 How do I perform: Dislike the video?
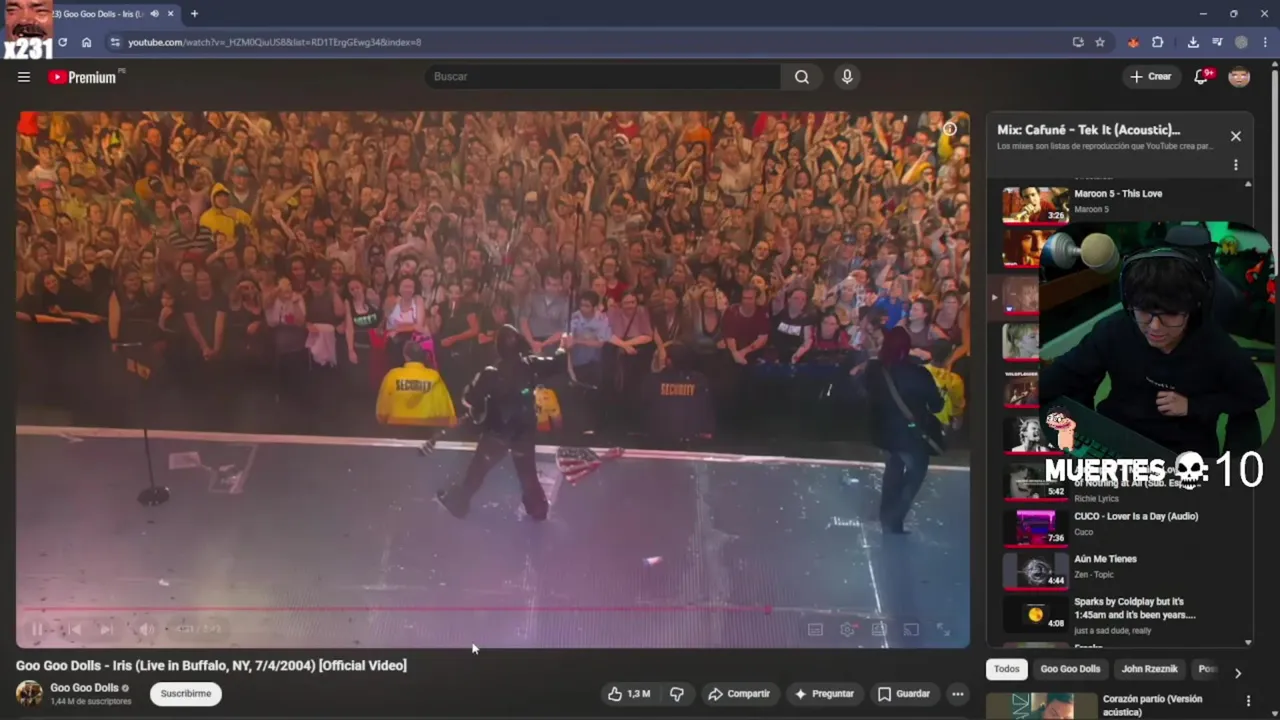pyautogui.click(x=677, y=693)
